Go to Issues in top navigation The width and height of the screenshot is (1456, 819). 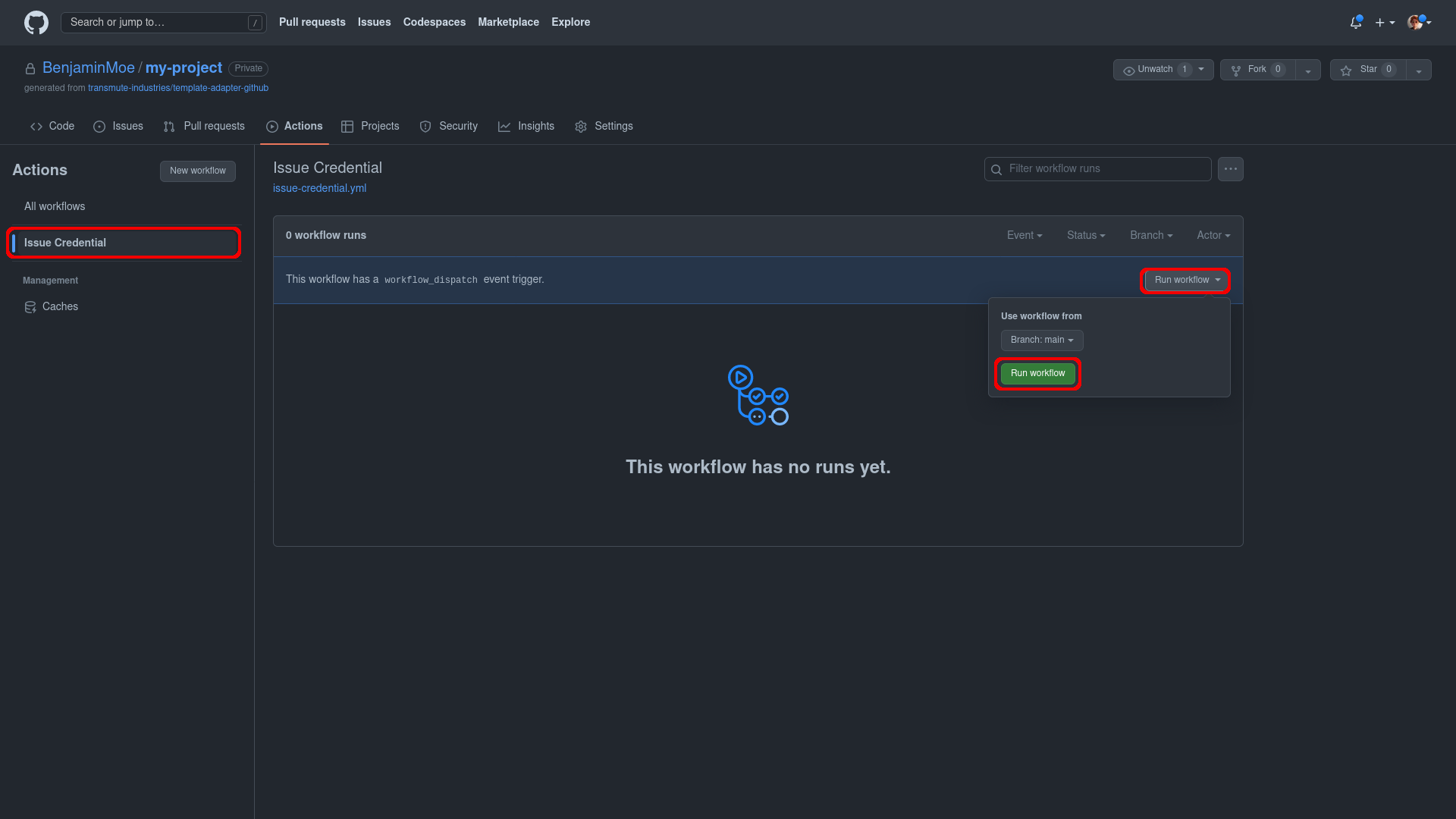375,23
